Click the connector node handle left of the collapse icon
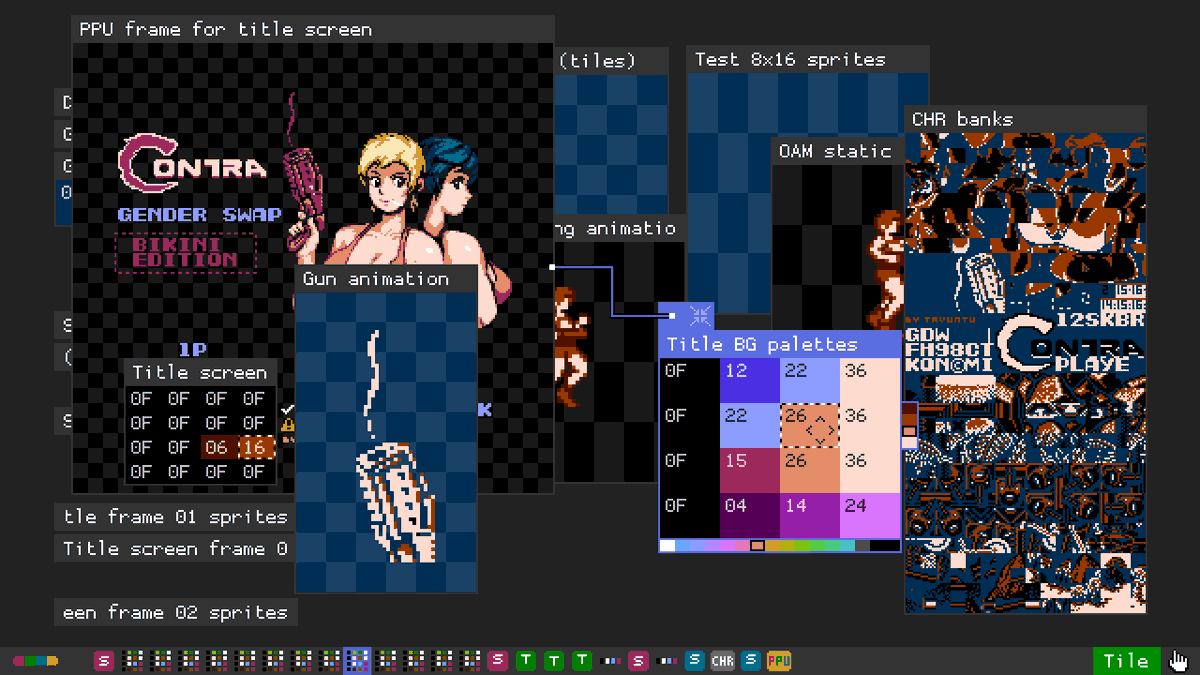The image size is (1200, 675). (672, 316)
